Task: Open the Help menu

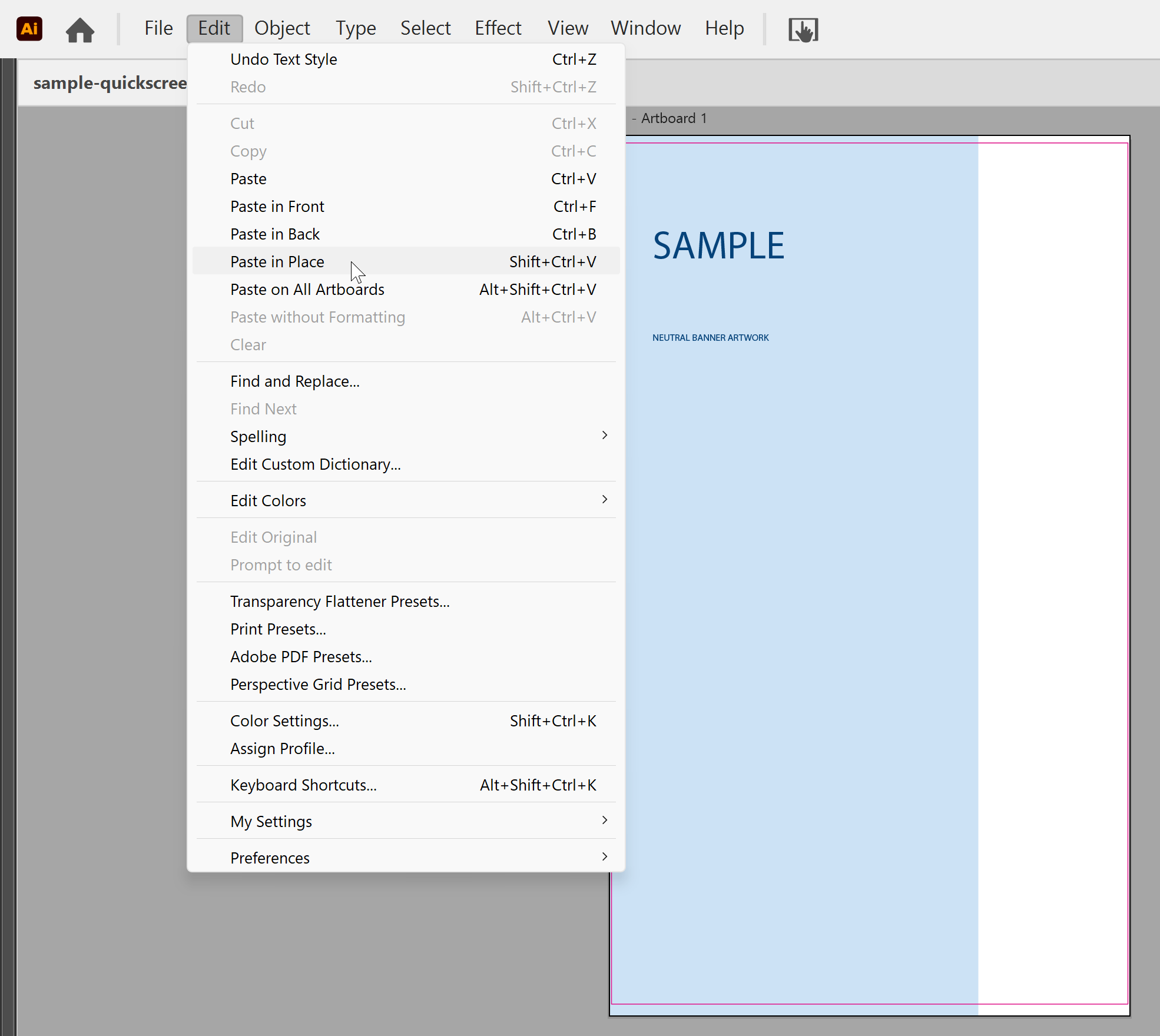Action: tap(724, 28)
